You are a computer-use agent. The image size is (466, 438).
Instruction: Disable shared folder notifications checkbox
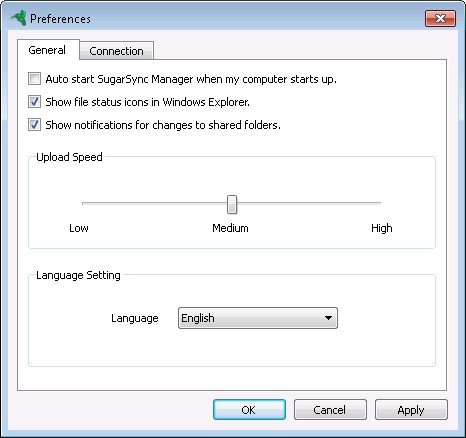34,125
